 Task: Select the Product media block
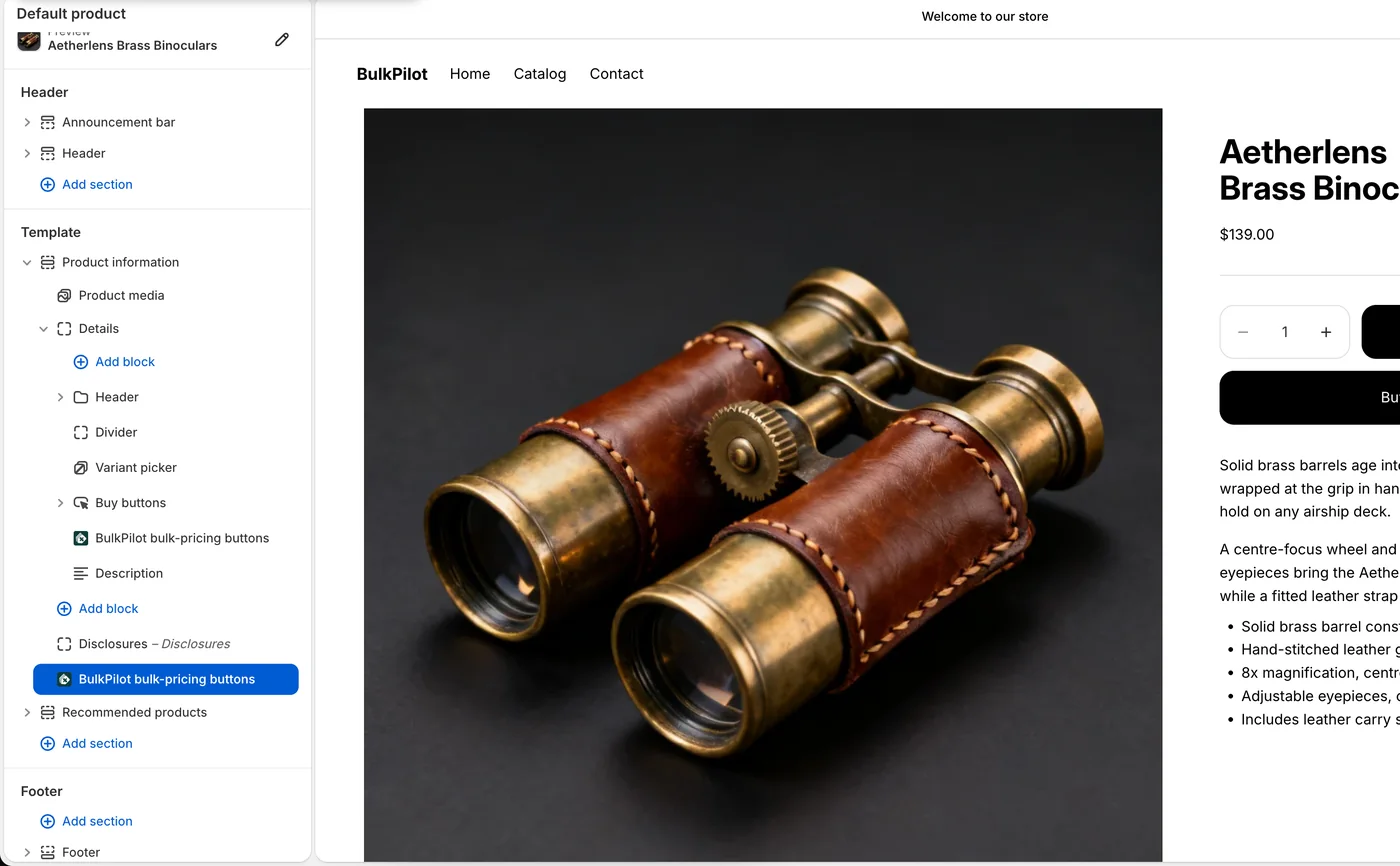click(x=121, y=295)
